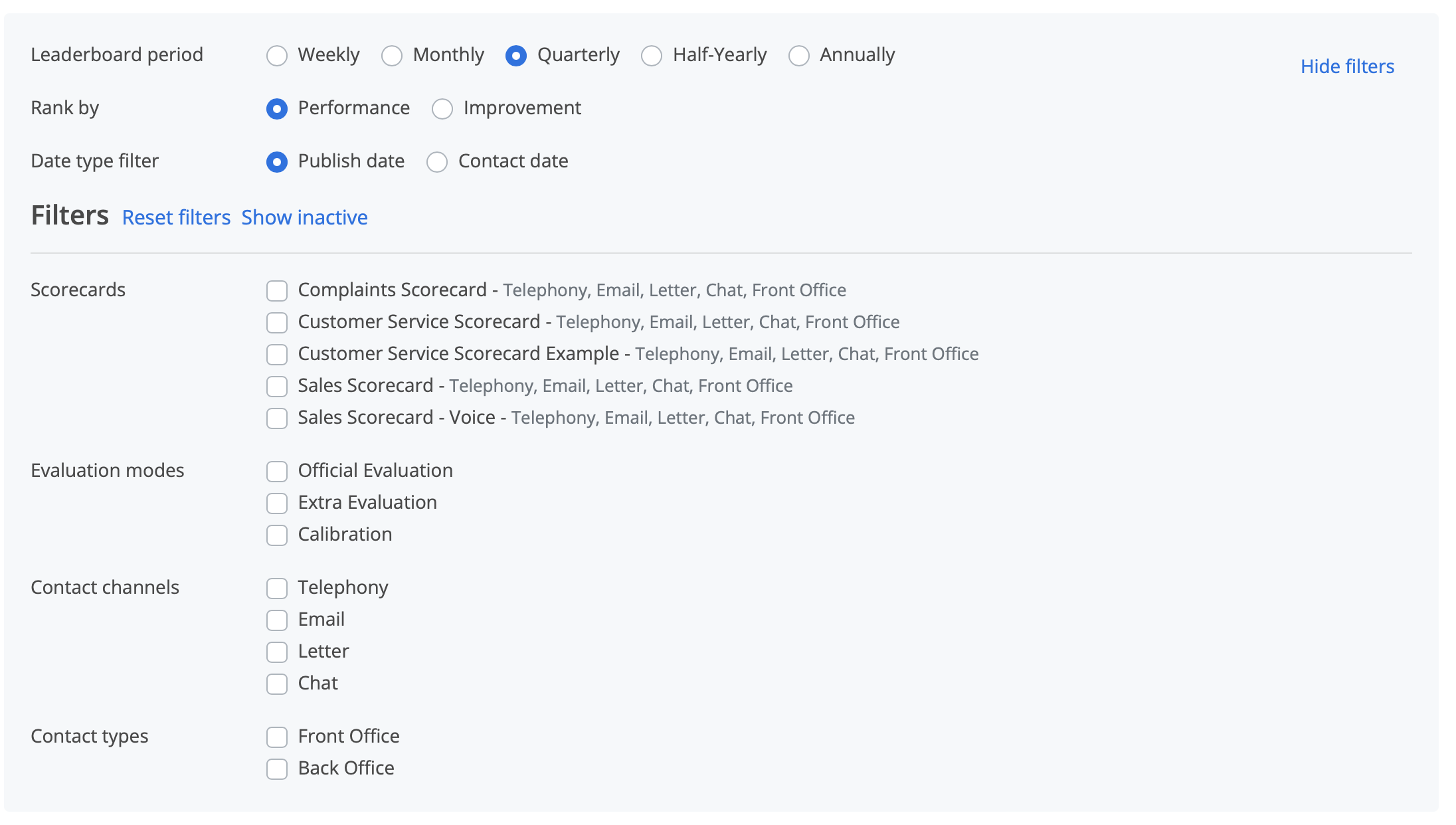Tick Sales Scorecard - Voice checkbox

coord(277,418)
